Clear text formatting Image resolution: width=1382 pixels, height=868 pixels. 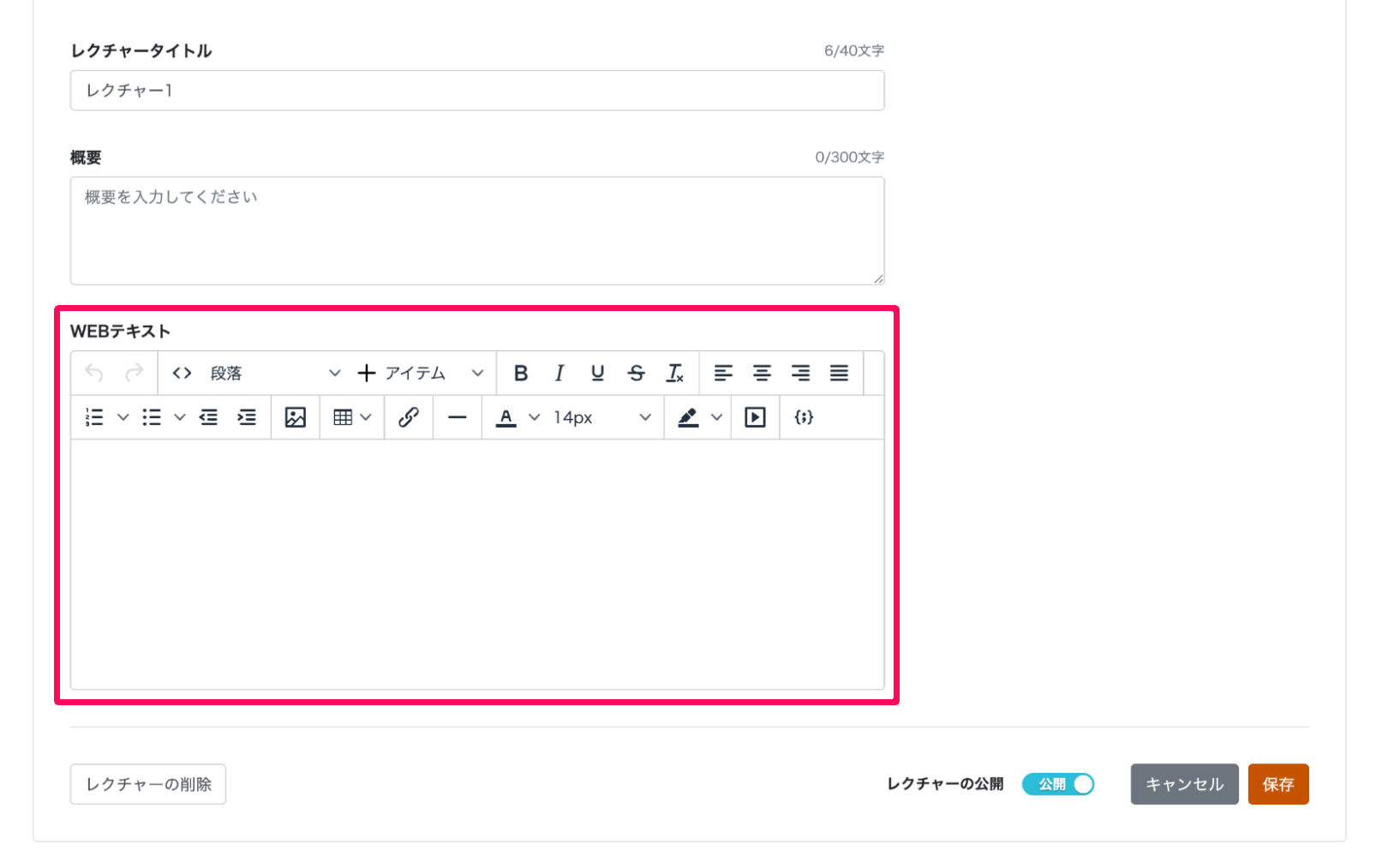point(675,373)
